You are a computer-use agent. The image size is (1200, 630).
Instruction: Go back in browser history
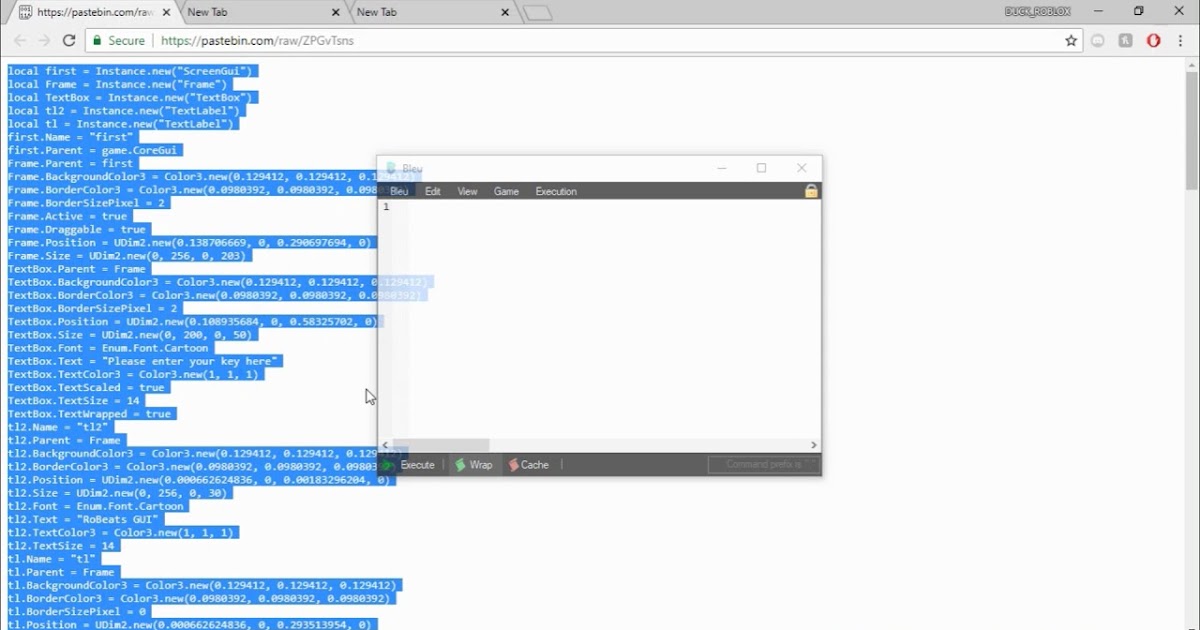(19, 41)
